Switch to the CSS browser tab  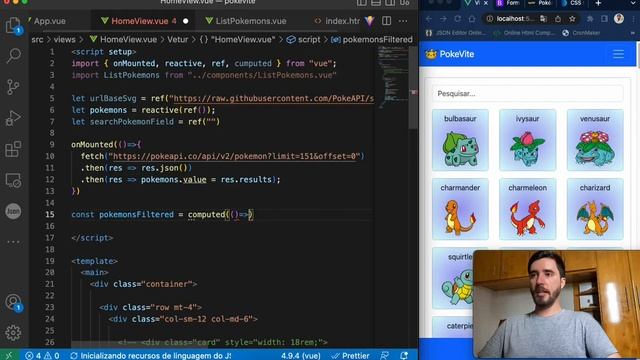click(x=571, y=3)
